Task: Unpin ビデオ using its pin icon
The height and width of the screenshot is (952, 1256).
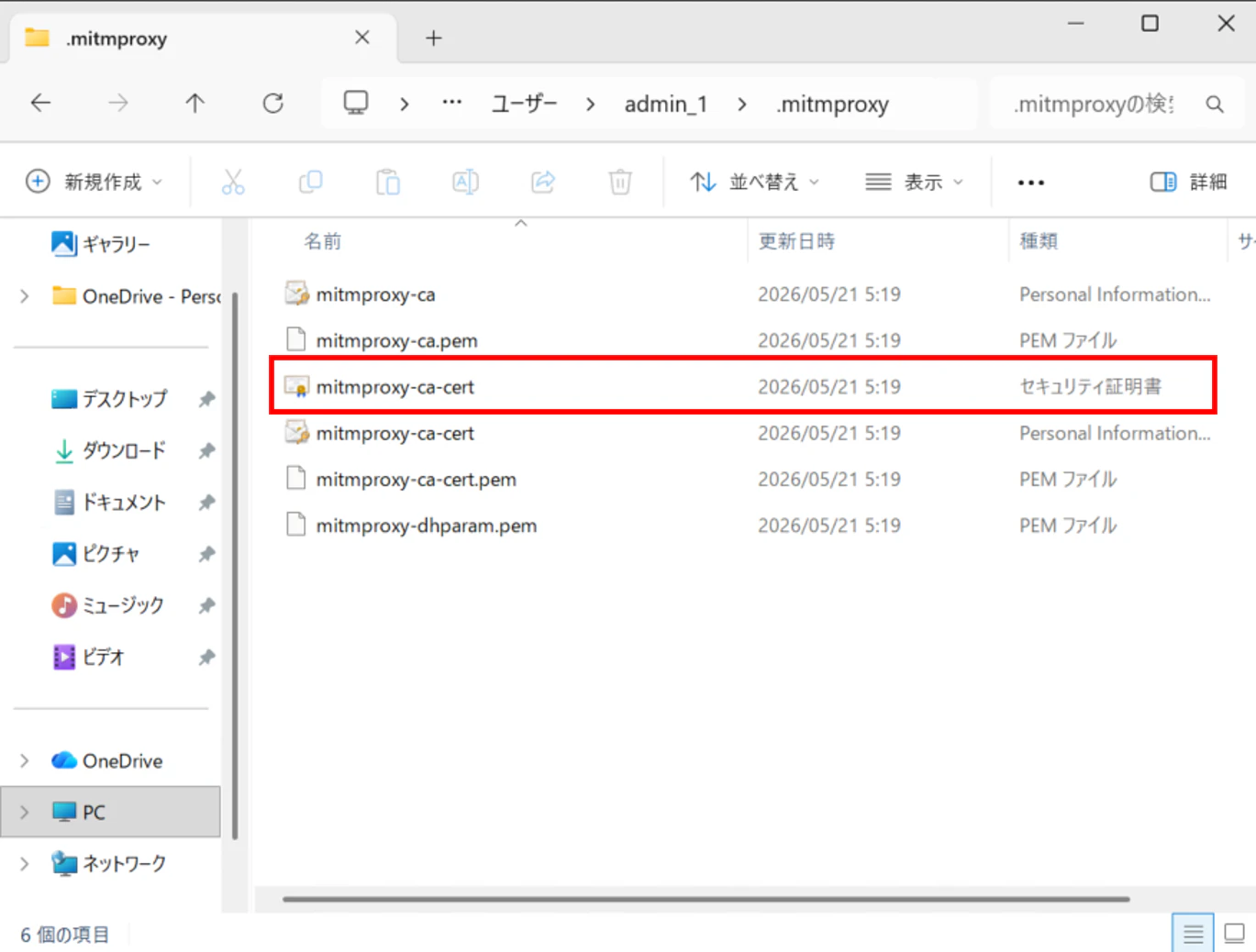Action: (207, 657)
